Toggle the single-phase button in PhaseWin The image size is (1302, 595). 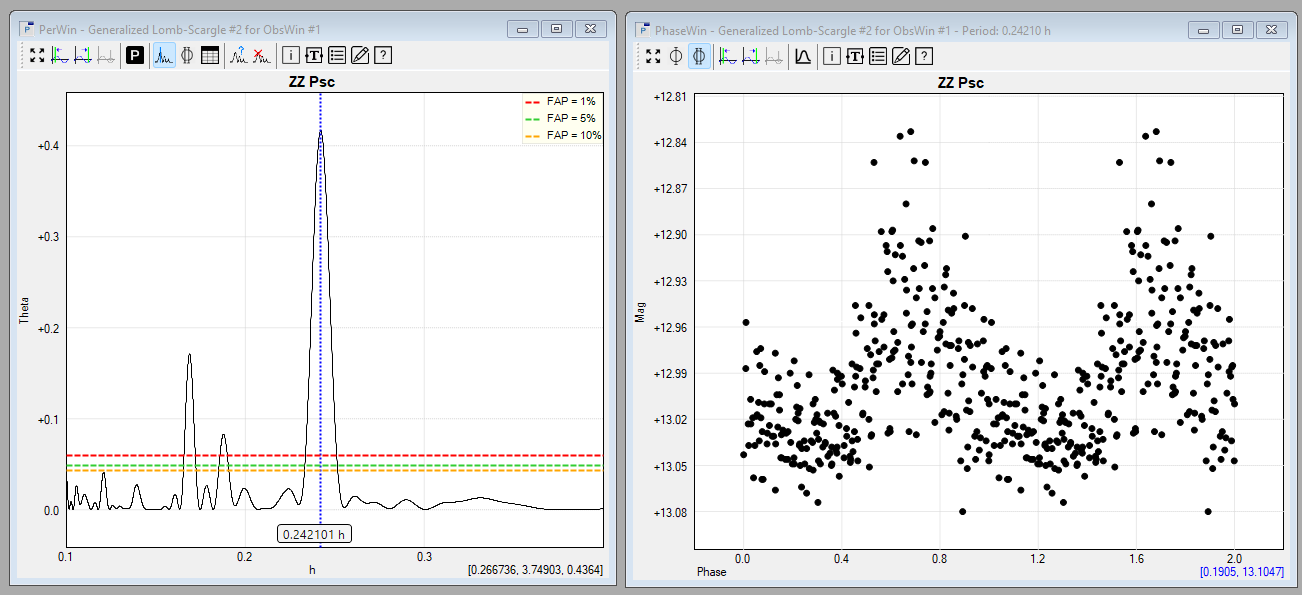676,56
